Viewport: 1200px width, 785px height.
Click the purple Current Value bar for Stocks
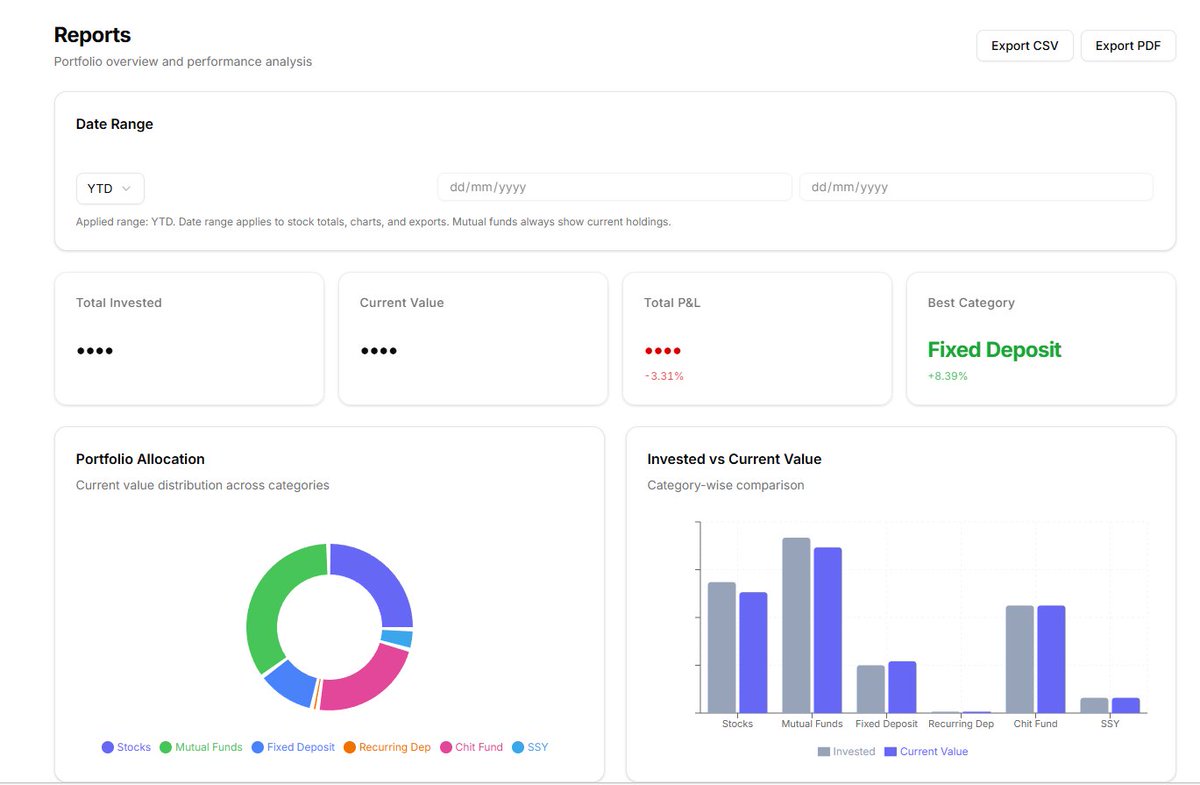click(753, 652)
